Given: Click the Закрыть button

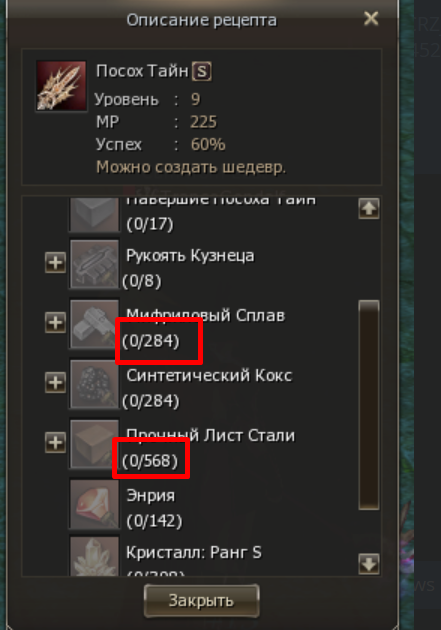Looking at the screenshot, I should [x=201, y=601].
